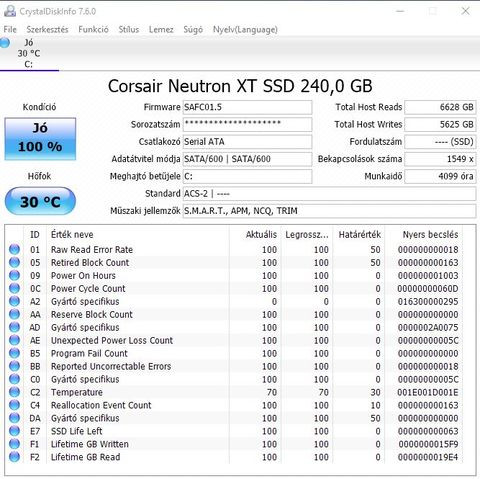Select the Reallocation Event Count row name
Screen dimensions: 480x479
101,405
